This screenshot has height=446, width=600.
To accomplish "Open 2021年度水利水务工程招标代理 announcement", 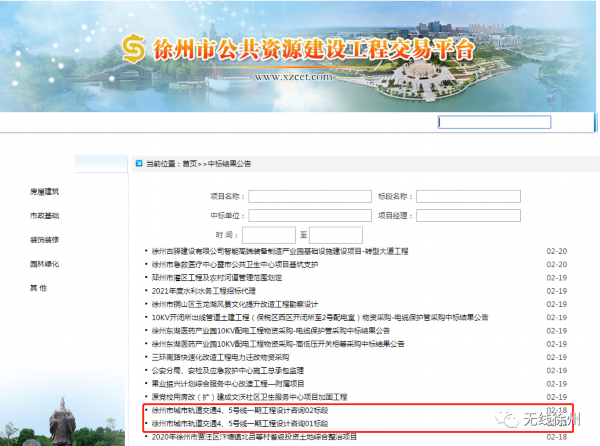I will (204, 291).
